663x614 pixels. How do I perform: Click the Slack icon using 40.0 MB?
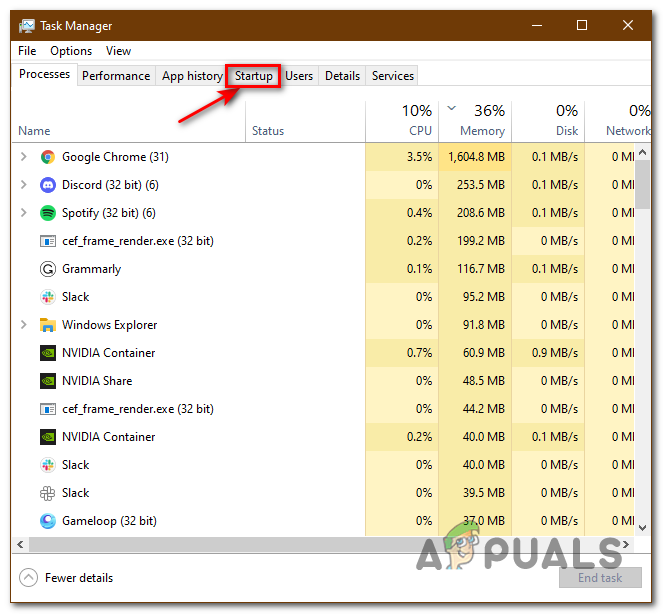(x=48, y=465)
